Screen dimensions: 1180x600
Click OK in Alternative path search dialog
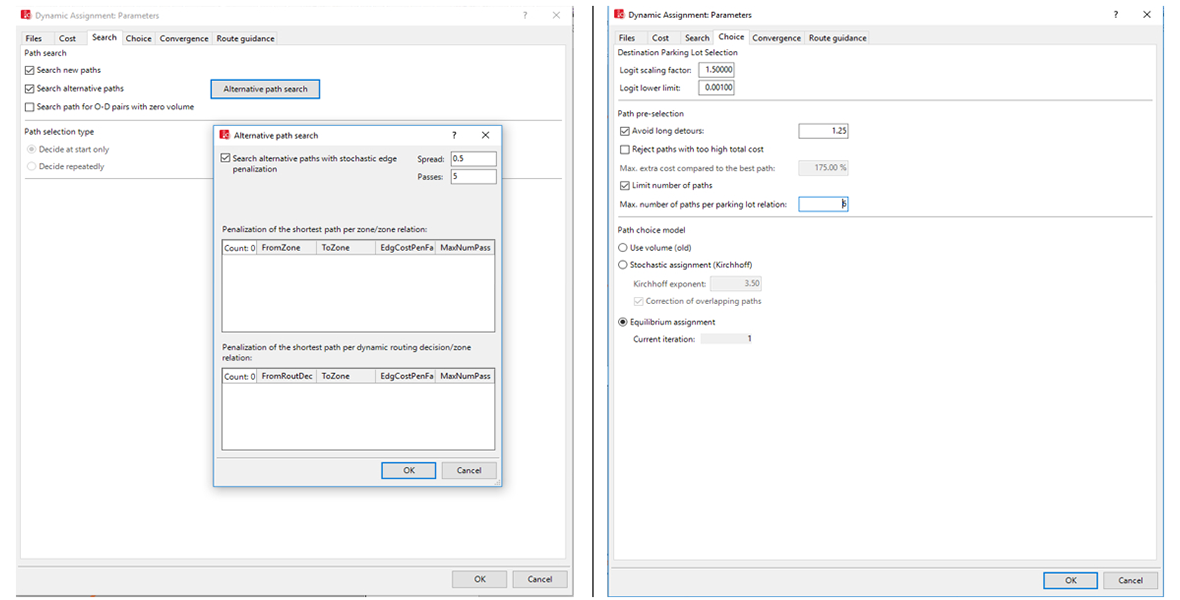tap(409, 471)
